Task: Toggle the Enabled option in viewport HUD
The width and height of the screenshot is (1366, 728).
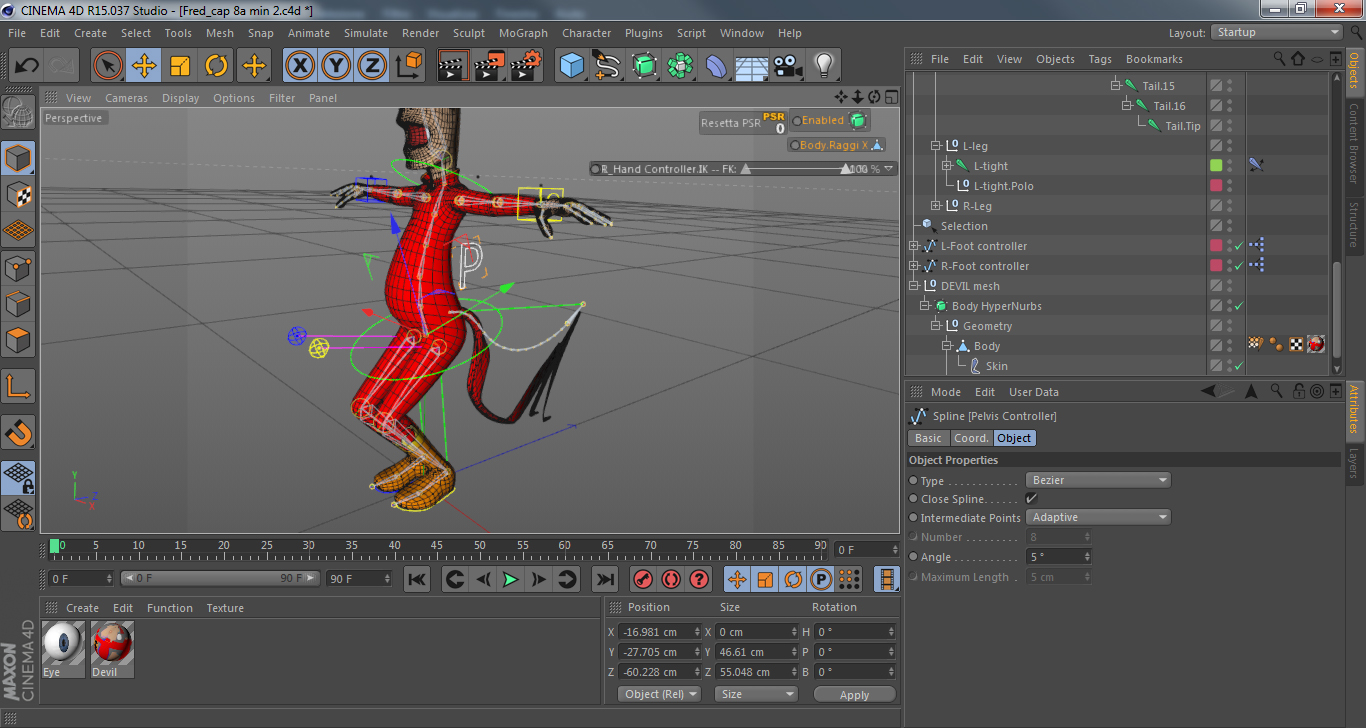Action: pos(797,120)
